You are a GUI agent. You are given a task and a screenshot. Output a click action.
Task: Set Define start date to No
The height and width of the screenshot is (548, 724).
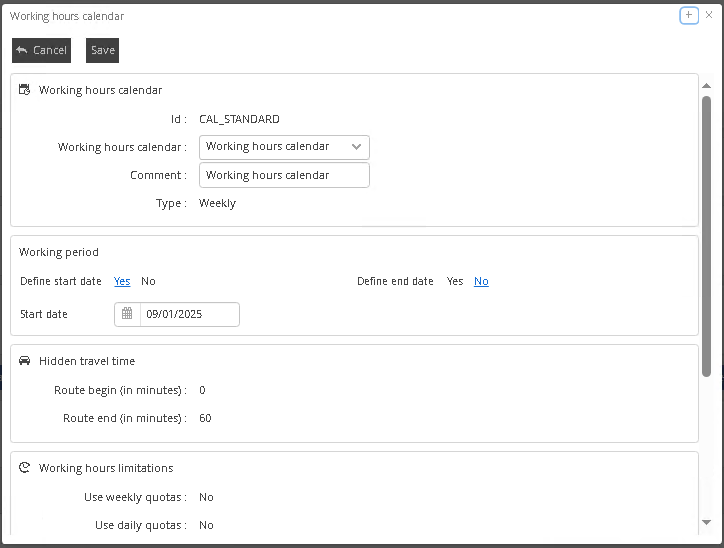(148, 281)
